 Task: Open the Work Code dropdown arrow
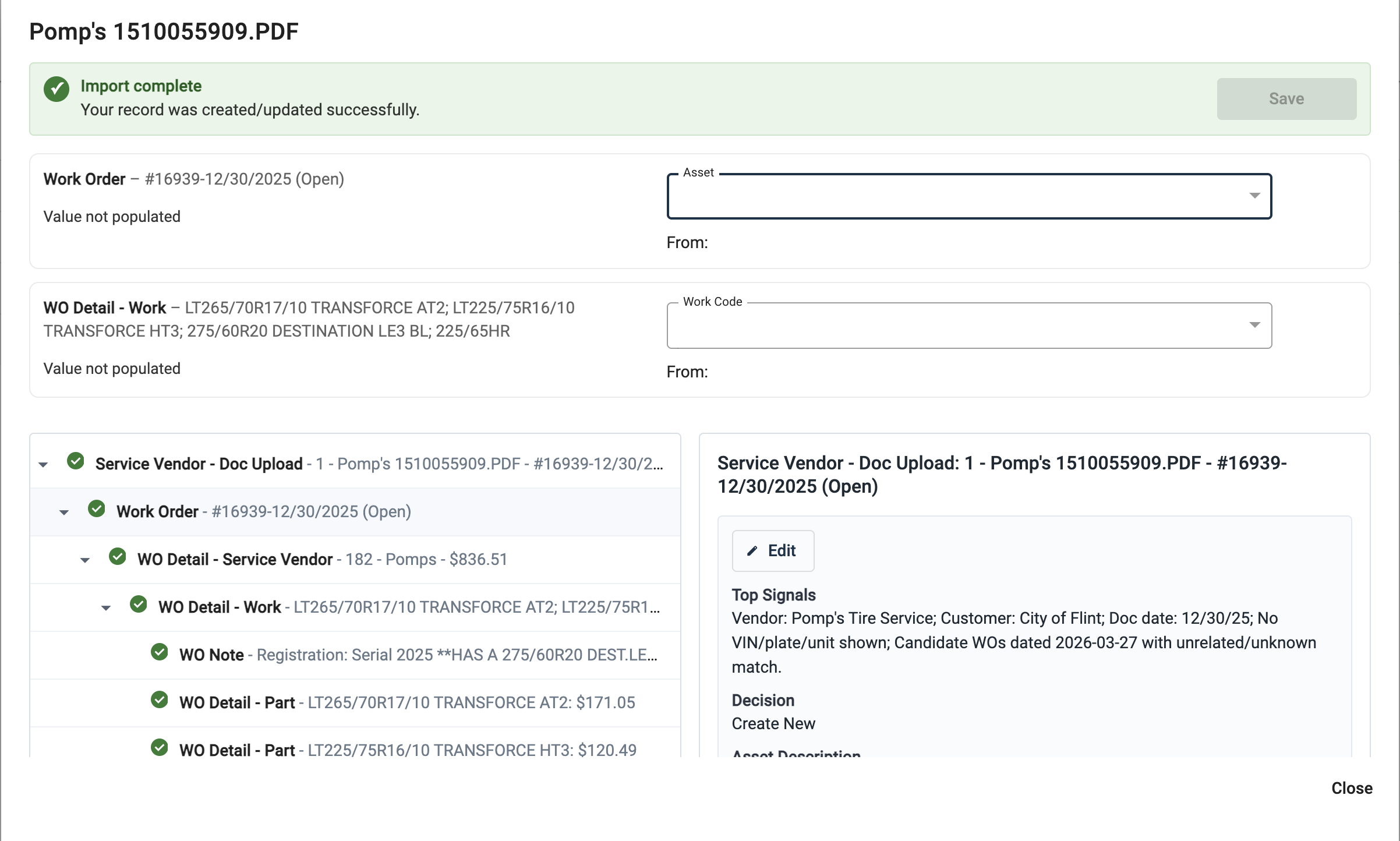click(1254, 325)
